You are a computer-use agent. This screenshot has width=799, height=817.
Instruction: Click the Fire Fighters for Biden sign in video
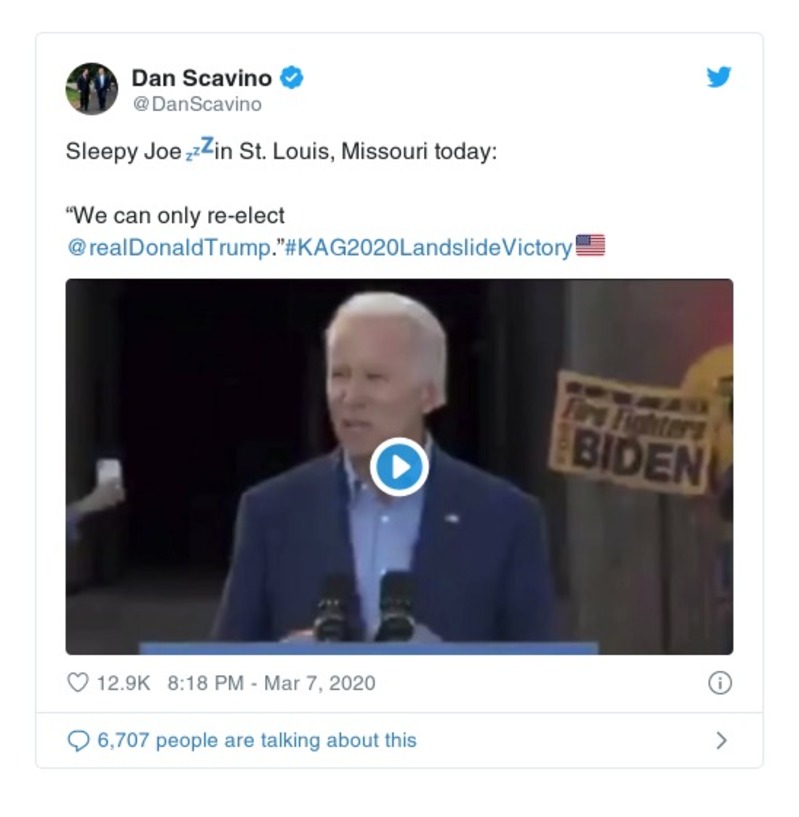click(631, 433)
